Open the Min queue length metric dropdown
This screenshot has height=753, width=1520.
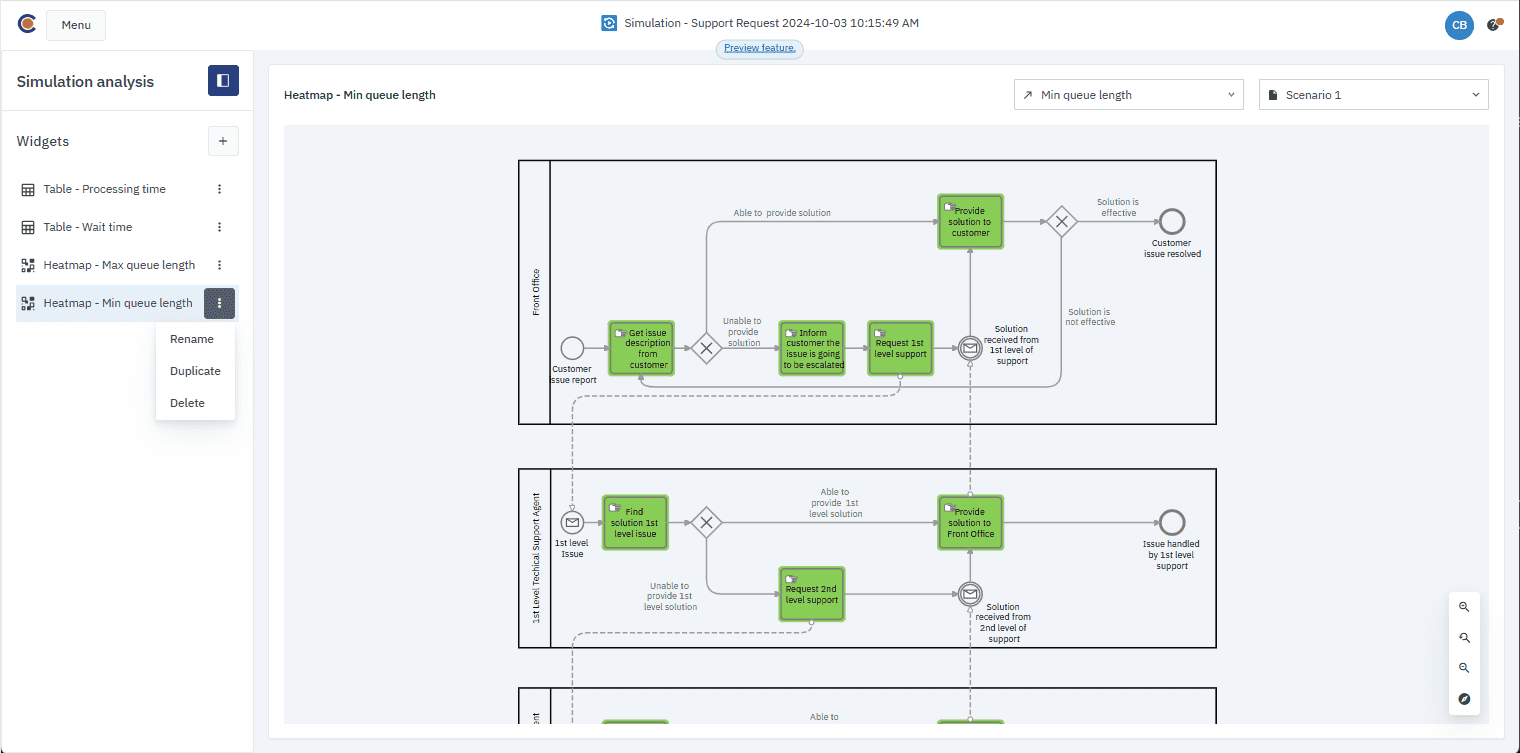[x=1129, y=95]
